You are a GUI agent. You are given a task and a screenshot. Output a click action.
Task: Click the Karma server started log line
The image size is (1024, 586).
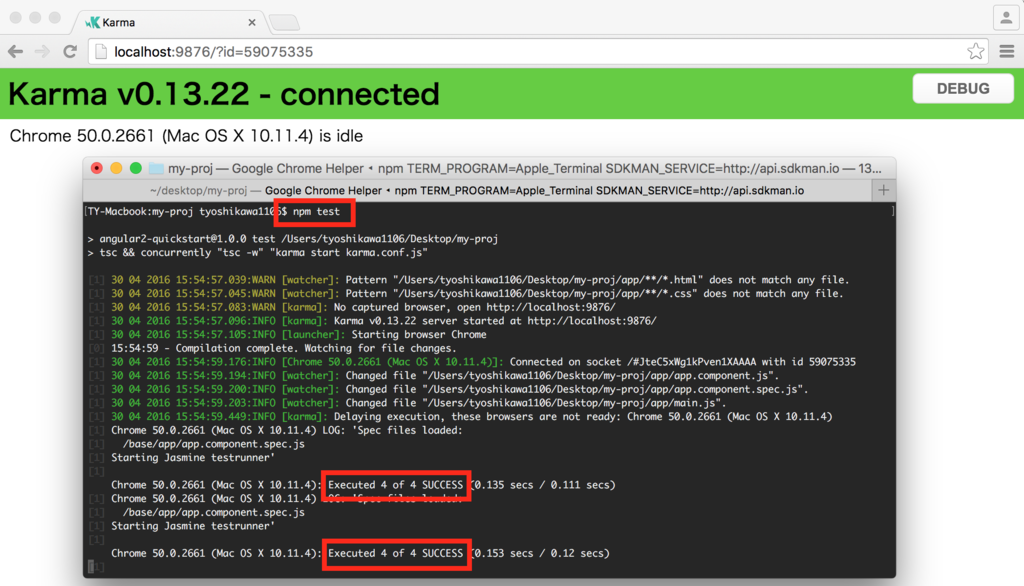pos(373,321)
